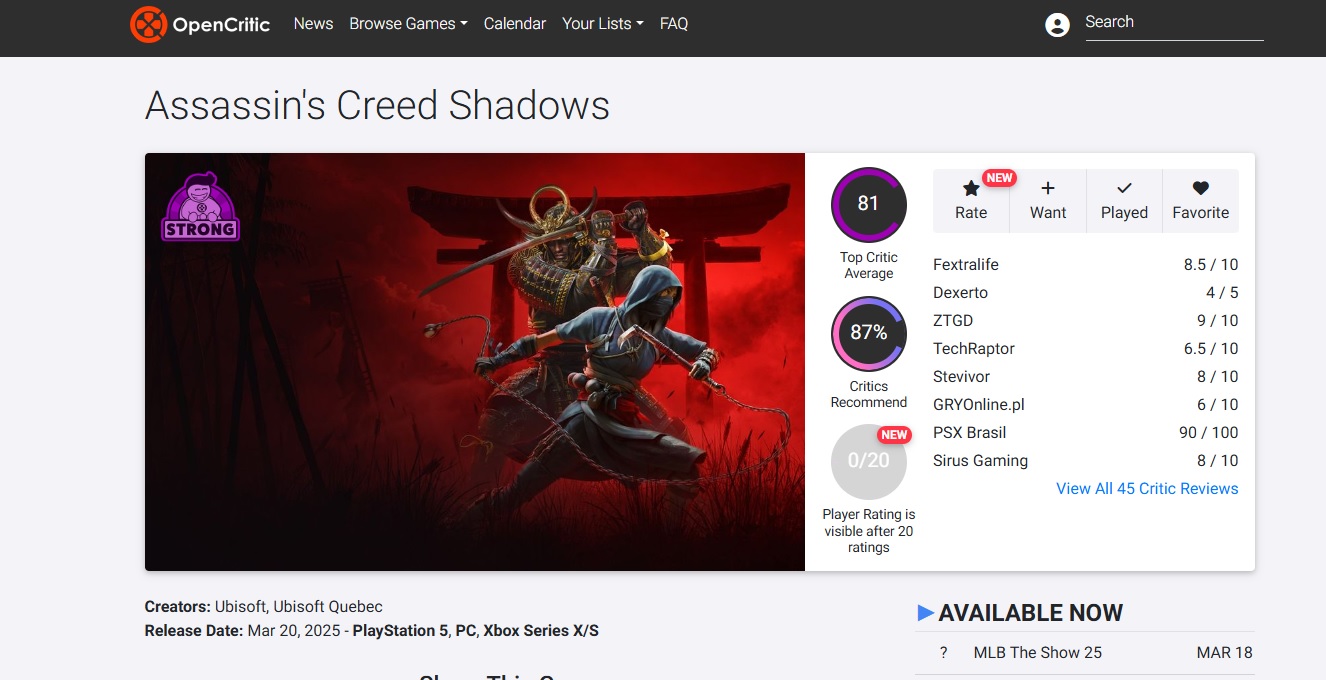Click the purple Strong rating badge

tap(200, 207)
